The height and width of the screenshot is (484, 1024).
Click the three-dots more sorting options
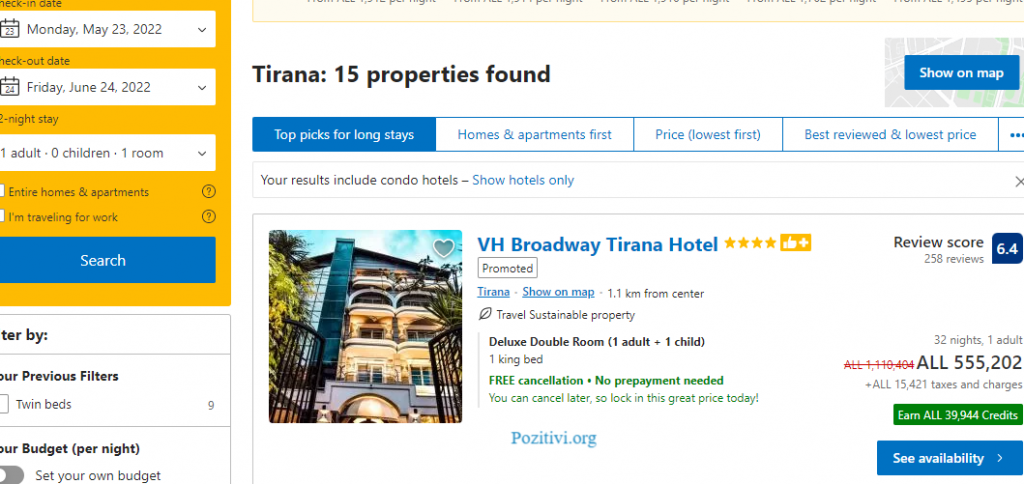click(x=1016, y=135)
